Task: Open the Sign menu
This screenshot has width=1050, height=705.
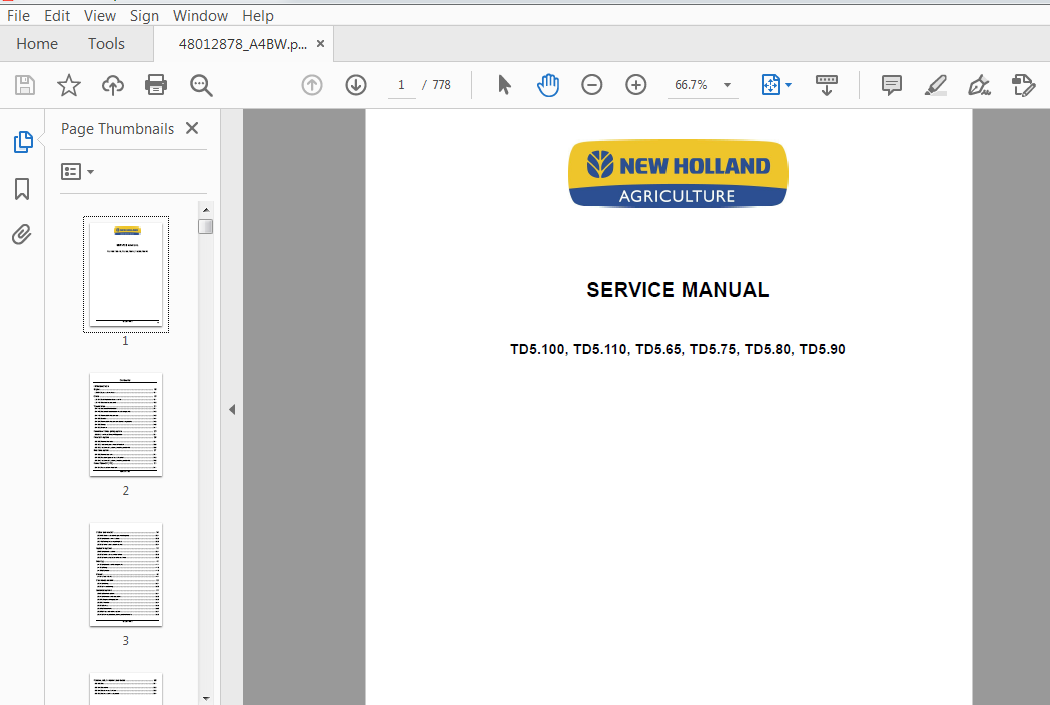Action: (x=144, y=15)
